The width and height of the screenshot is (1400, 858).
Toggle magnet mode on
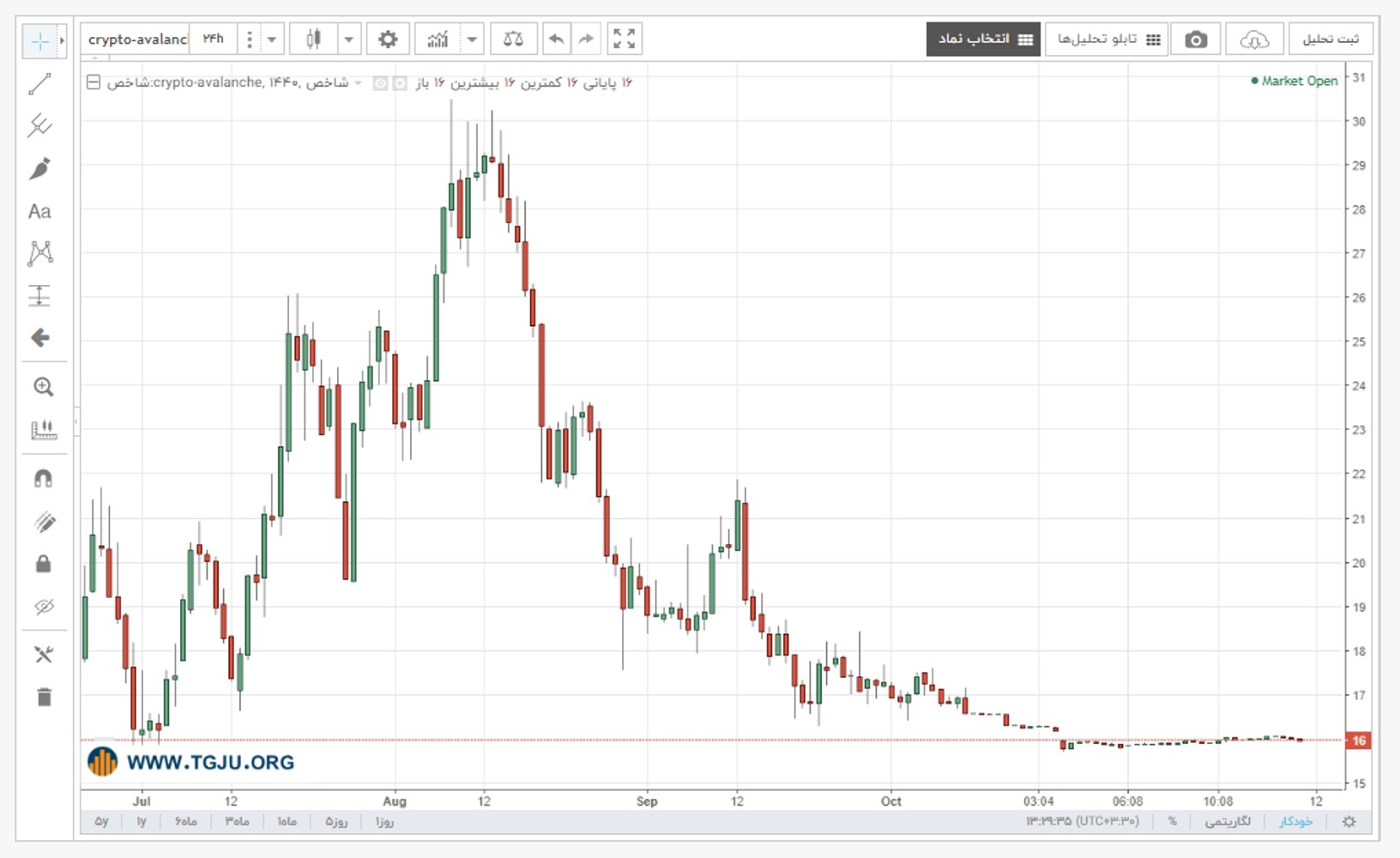coord(43,479)
